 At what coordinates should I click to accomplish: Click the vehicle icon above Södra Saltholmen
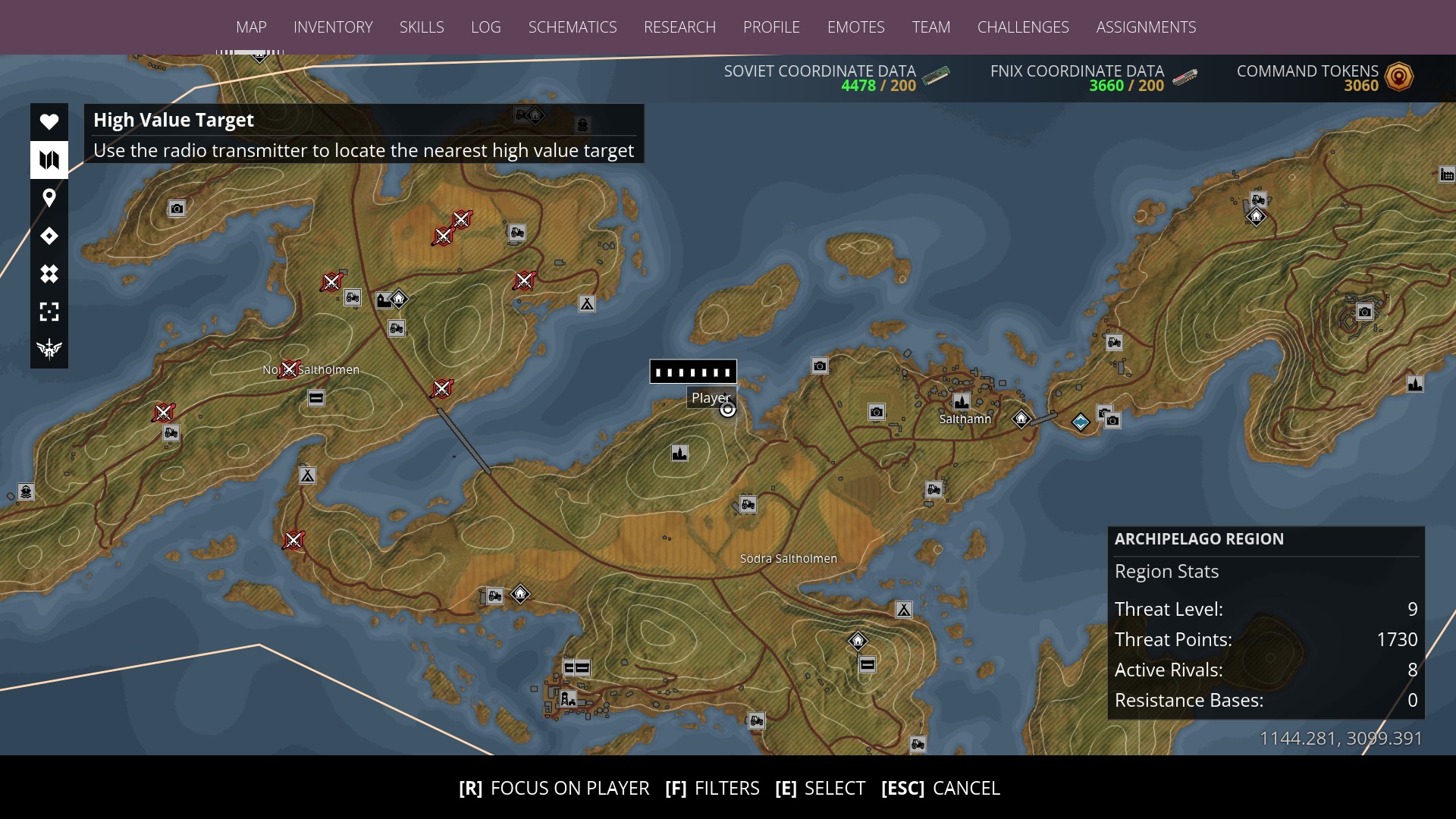tap(748, 504)
